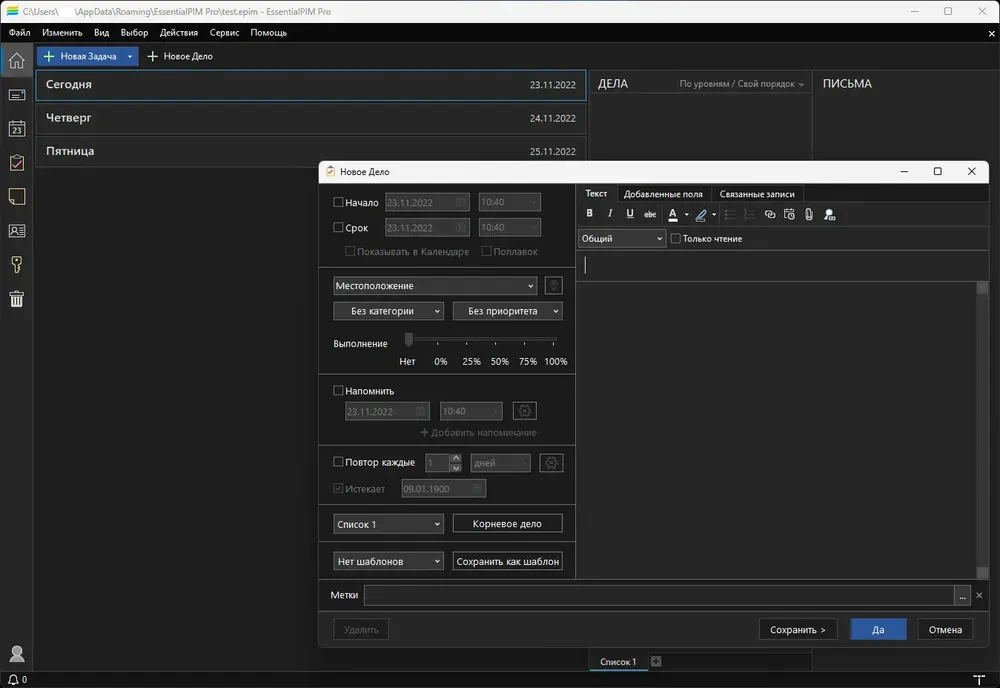Open the Contacts card icon in sidebar
1000x688 pixels.
tap(17, 231)
